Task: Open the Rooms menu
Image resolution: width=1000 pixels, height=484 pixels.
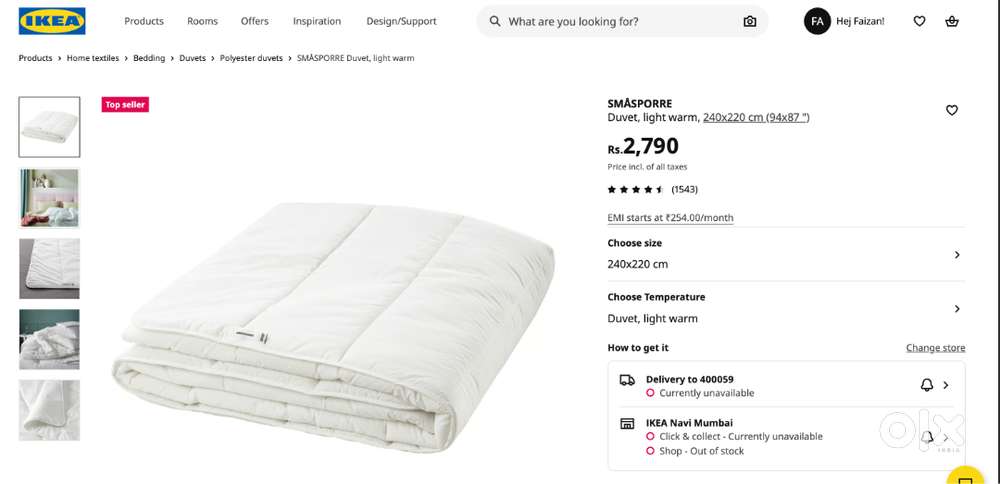Action: [x=202, y=21]
